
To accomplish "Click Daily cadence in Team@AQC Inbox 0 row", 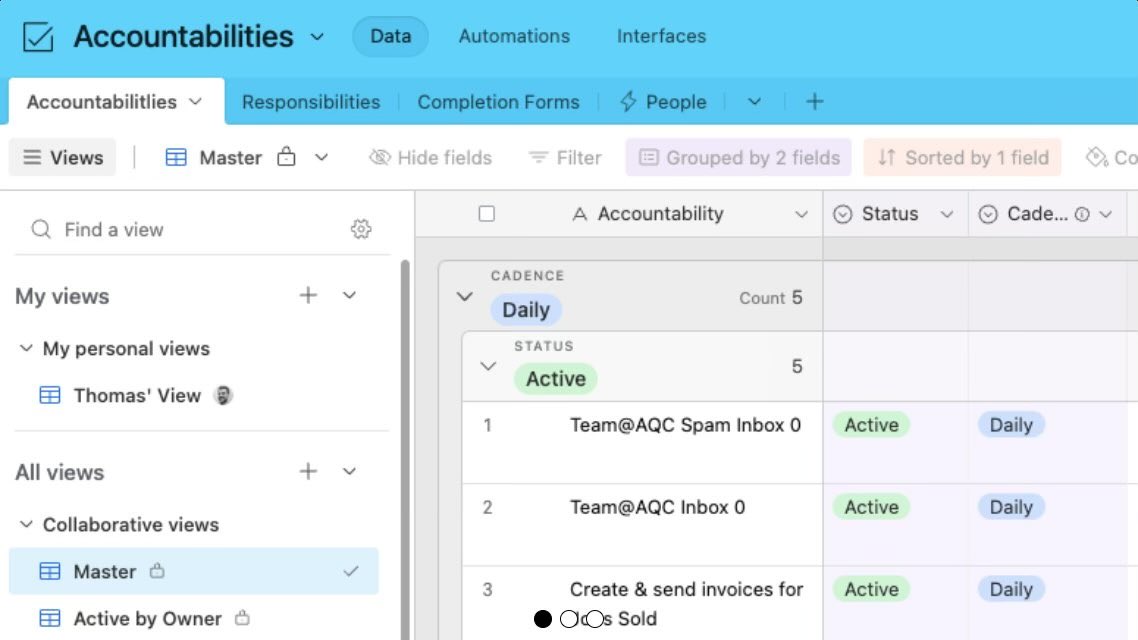I will [1011, 507].
